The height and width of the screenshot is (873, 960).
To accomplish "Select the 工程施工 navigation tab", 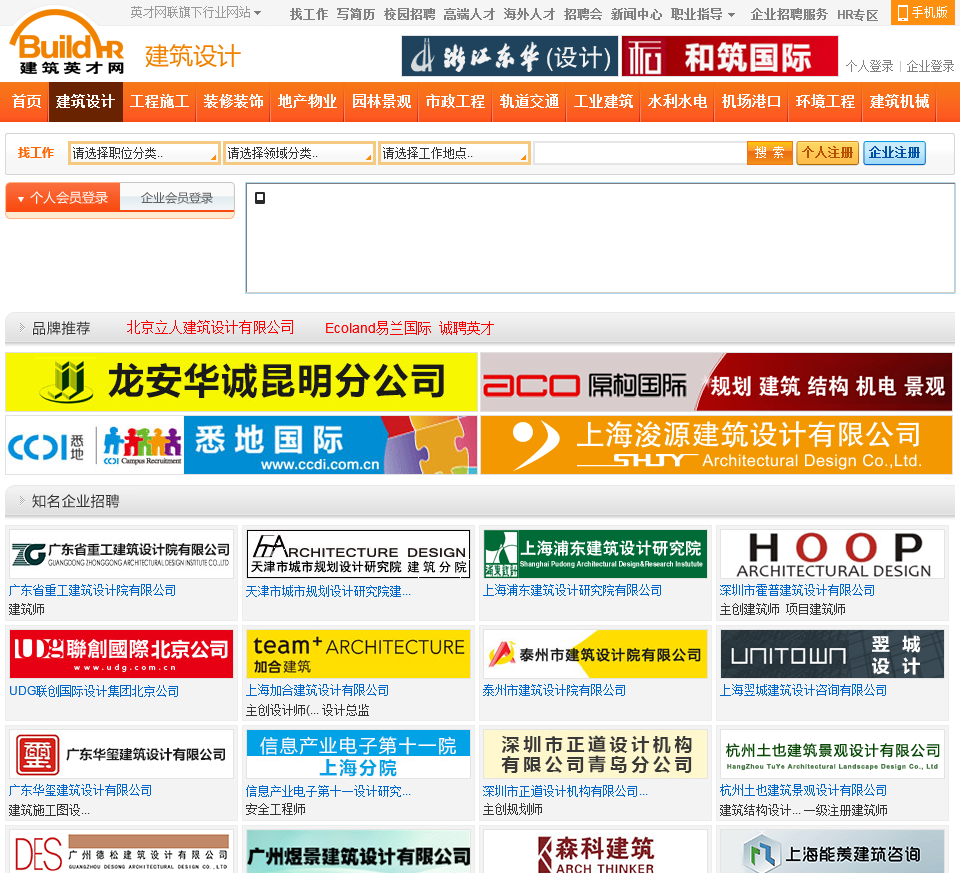I will point(160,102).
